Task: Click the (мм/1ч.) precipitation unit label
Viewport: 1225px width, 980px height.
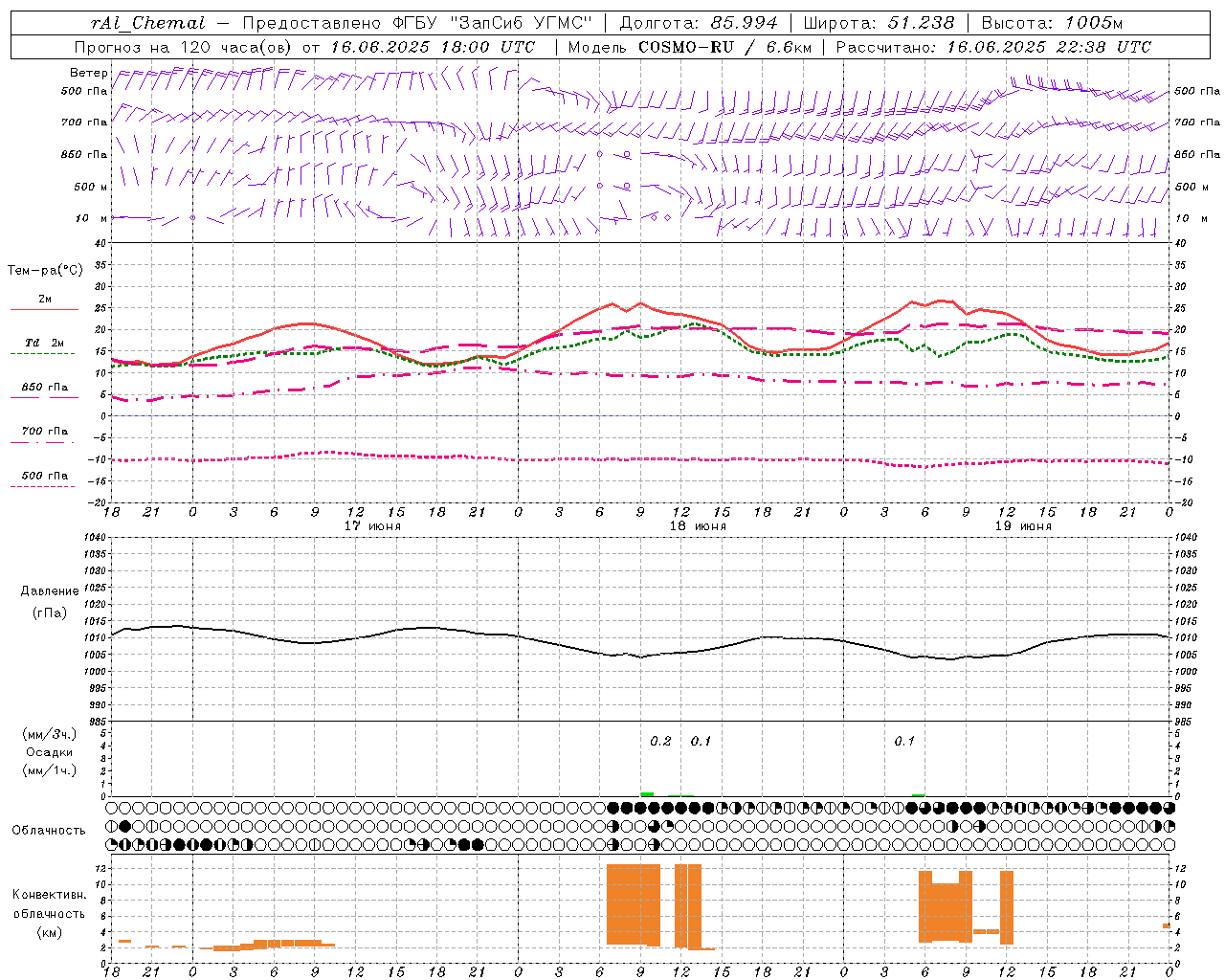Action: click(50, 770)
